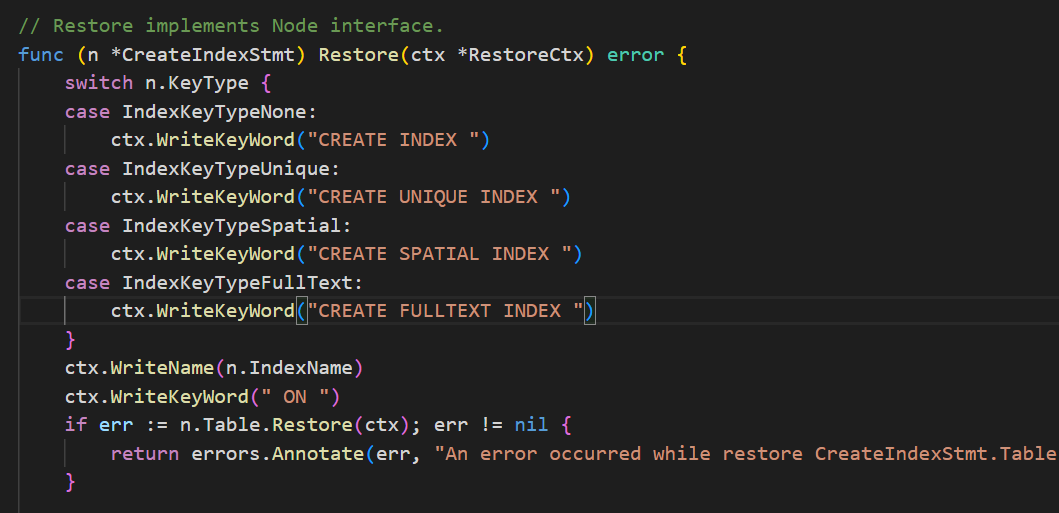Click the "Restore implements Node interface" comment
Image resolution: width=1059 pixels, height=513 pixels.
point(230,25)
